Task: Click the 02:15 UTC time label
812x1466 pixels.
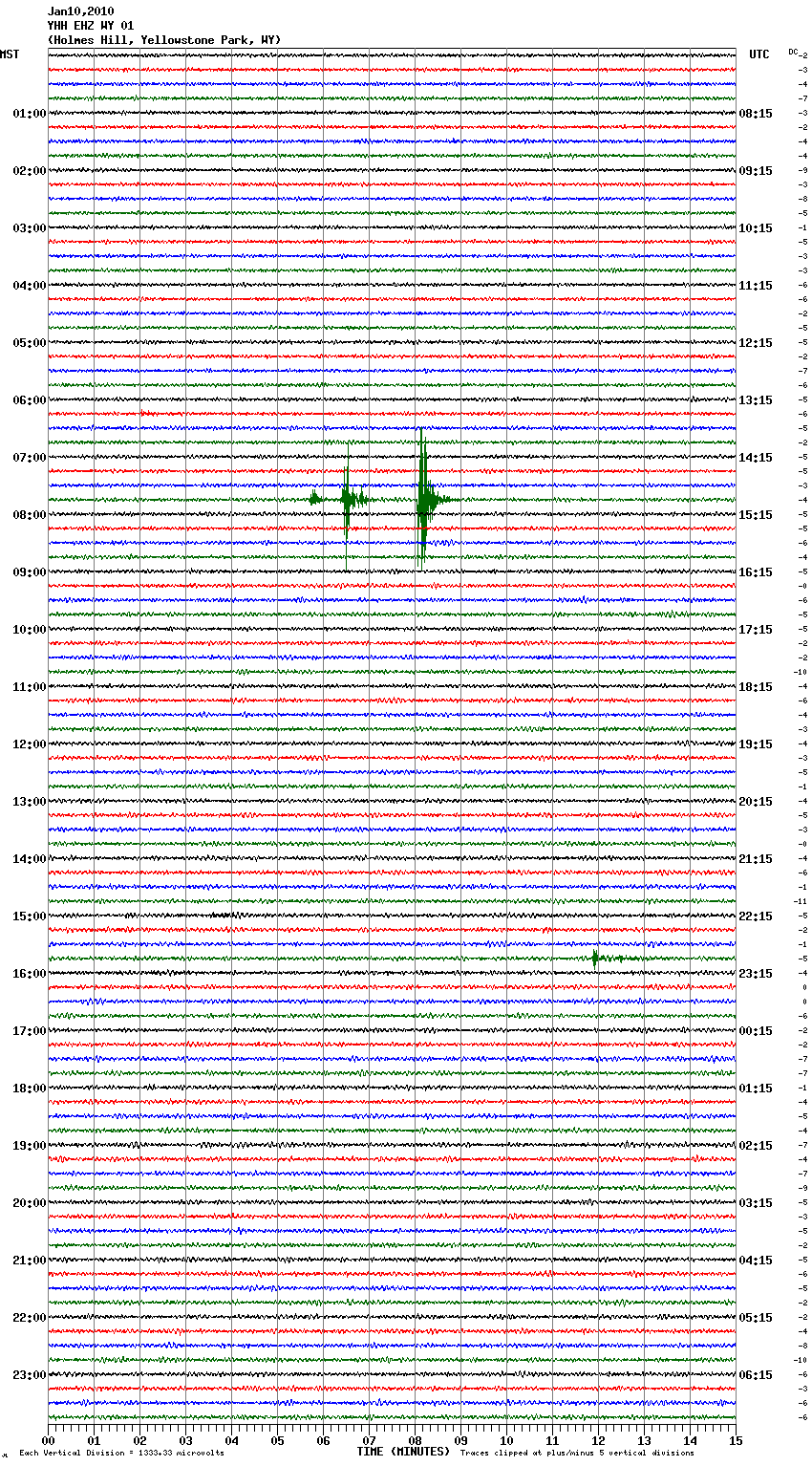Action: point(756,1146)
